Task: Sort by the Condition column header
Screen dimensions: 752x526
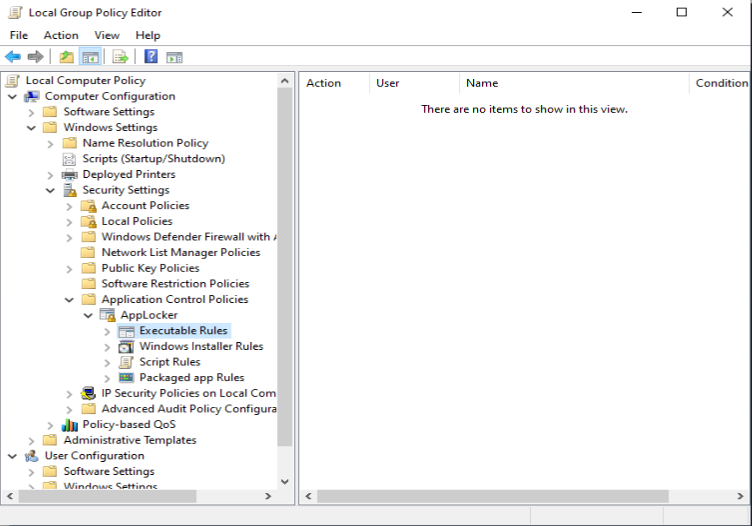Action: [x=721, y=83]
